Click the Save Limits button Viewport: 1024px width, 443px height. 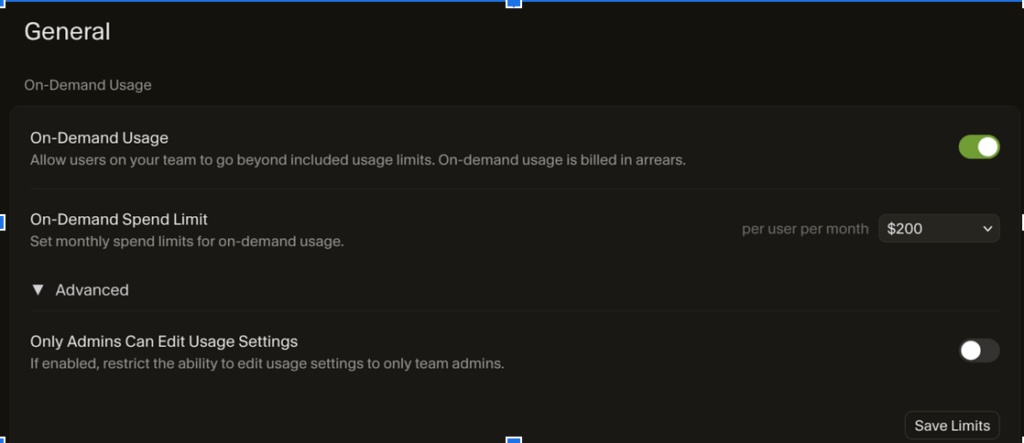(x=952, y=426)
